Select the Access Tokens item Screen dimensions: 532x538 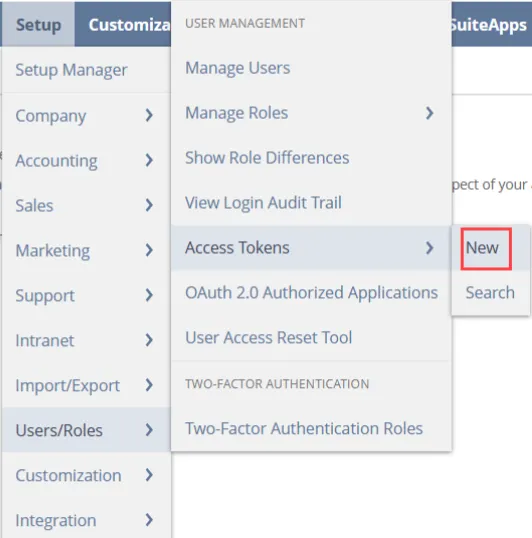pyautogui.click(x=311, y=247)
